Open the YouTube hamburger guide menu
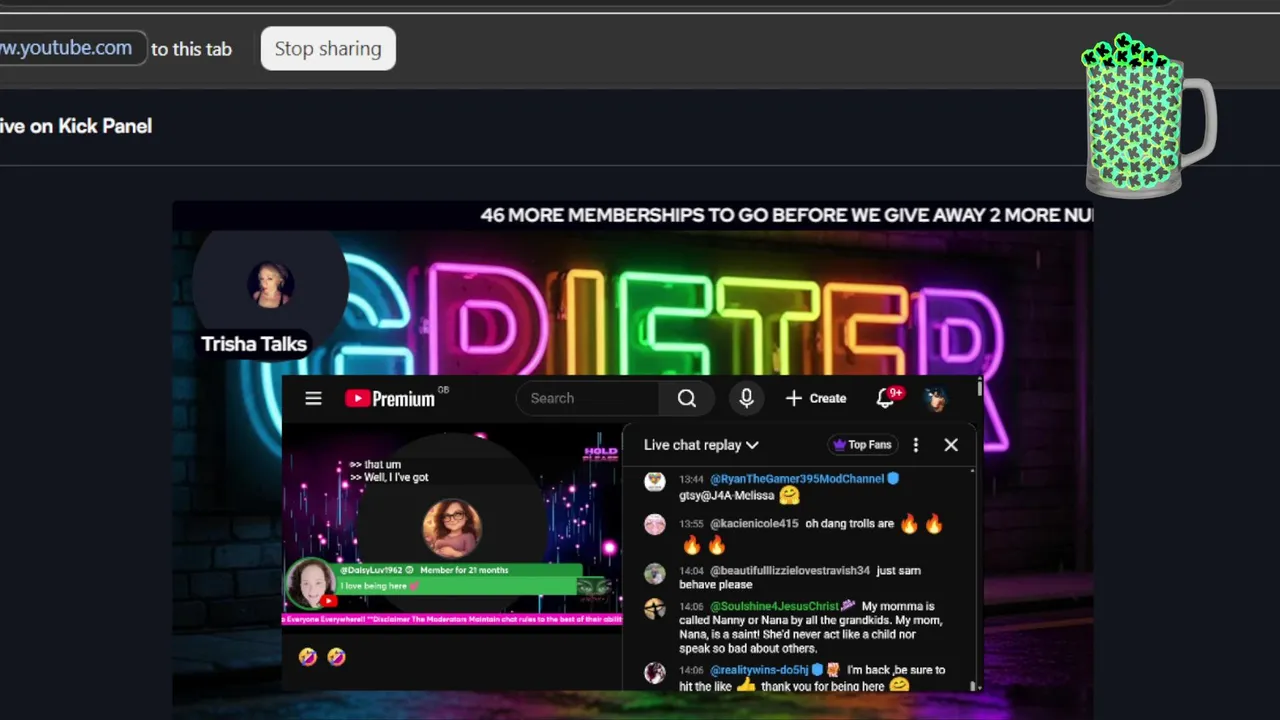1280x720 pixels. (x=313, y=398)
